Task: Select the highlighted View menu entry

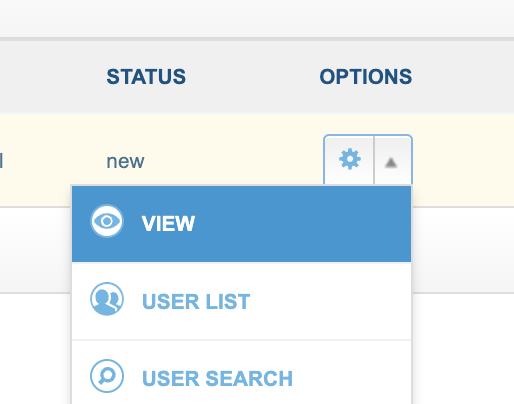Action: click(x=241, y=224)
